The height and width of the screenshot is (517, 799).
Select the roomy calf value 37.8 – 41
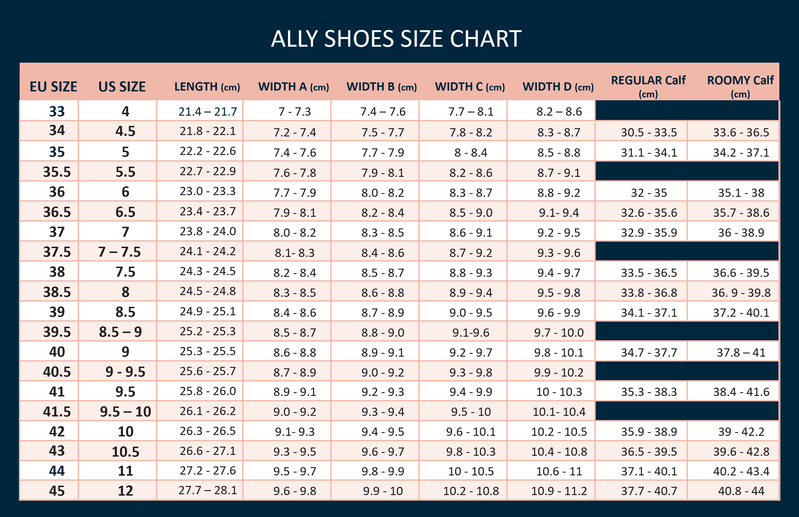pyautogui.click(x=740, y=352)
